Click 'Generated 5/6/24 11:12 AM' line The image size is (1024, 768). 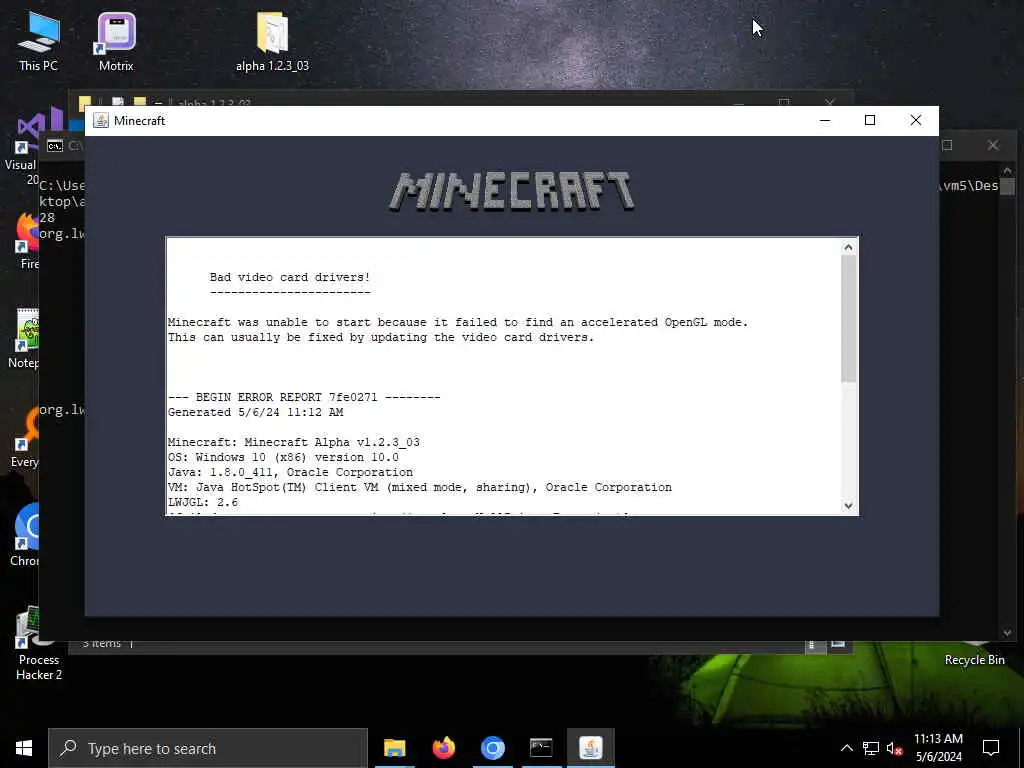(x=255, y=412)
